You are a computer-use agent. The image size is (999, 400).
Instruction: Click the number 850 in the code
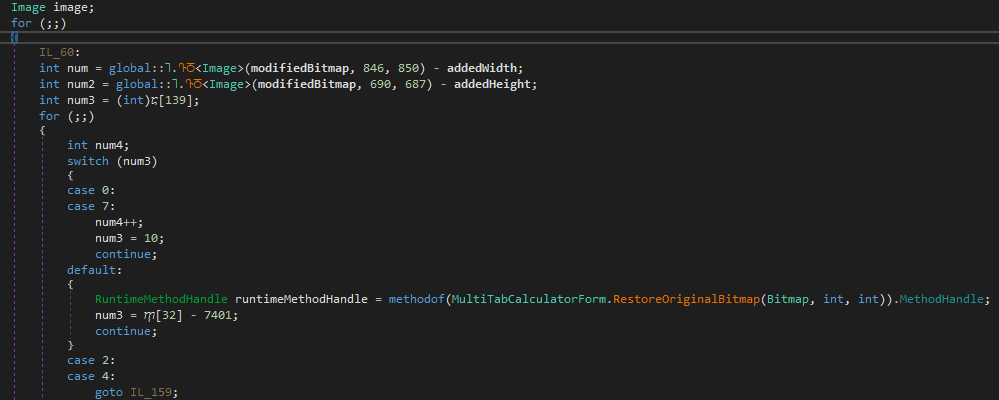(408, 68)
